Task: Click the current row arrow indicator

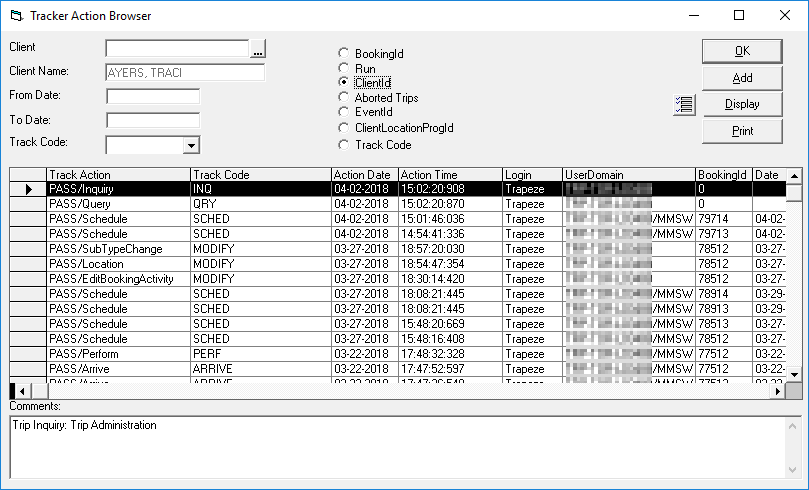Action: [x=28, y=189]
